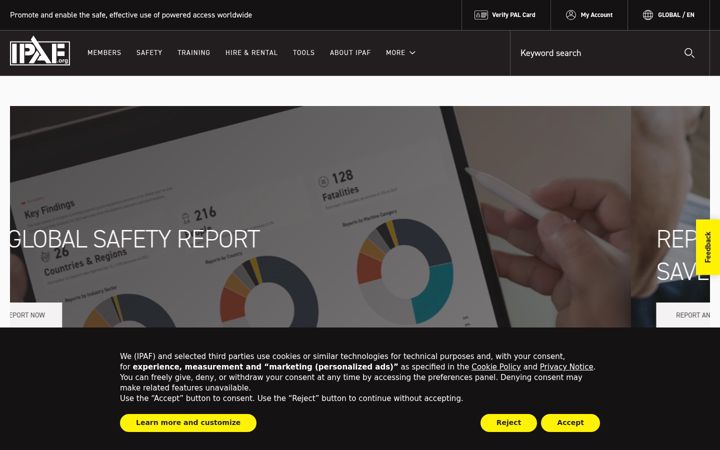Screen dimensions: 720x450
Task: Open the Safety menu
Action: [149, 53]
